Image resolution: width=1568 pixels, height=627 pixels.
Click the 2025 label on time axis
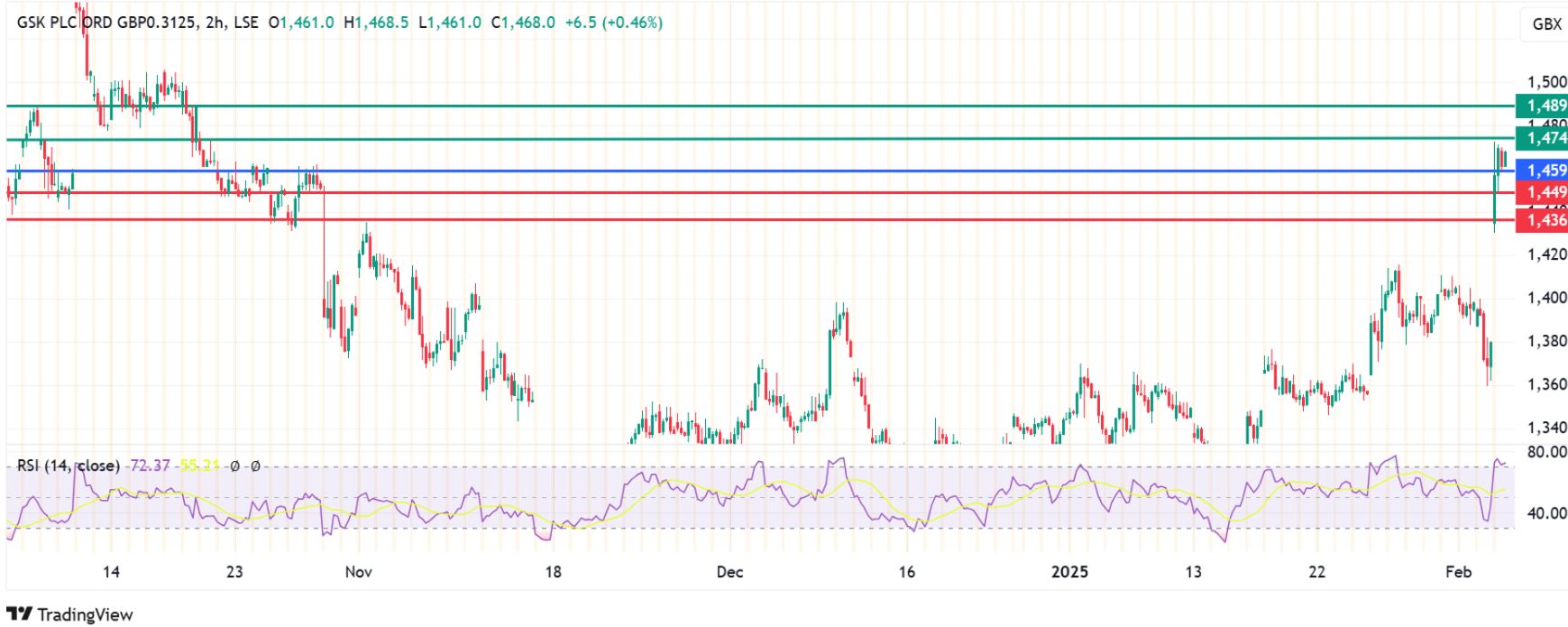[x=1069, y=572]
